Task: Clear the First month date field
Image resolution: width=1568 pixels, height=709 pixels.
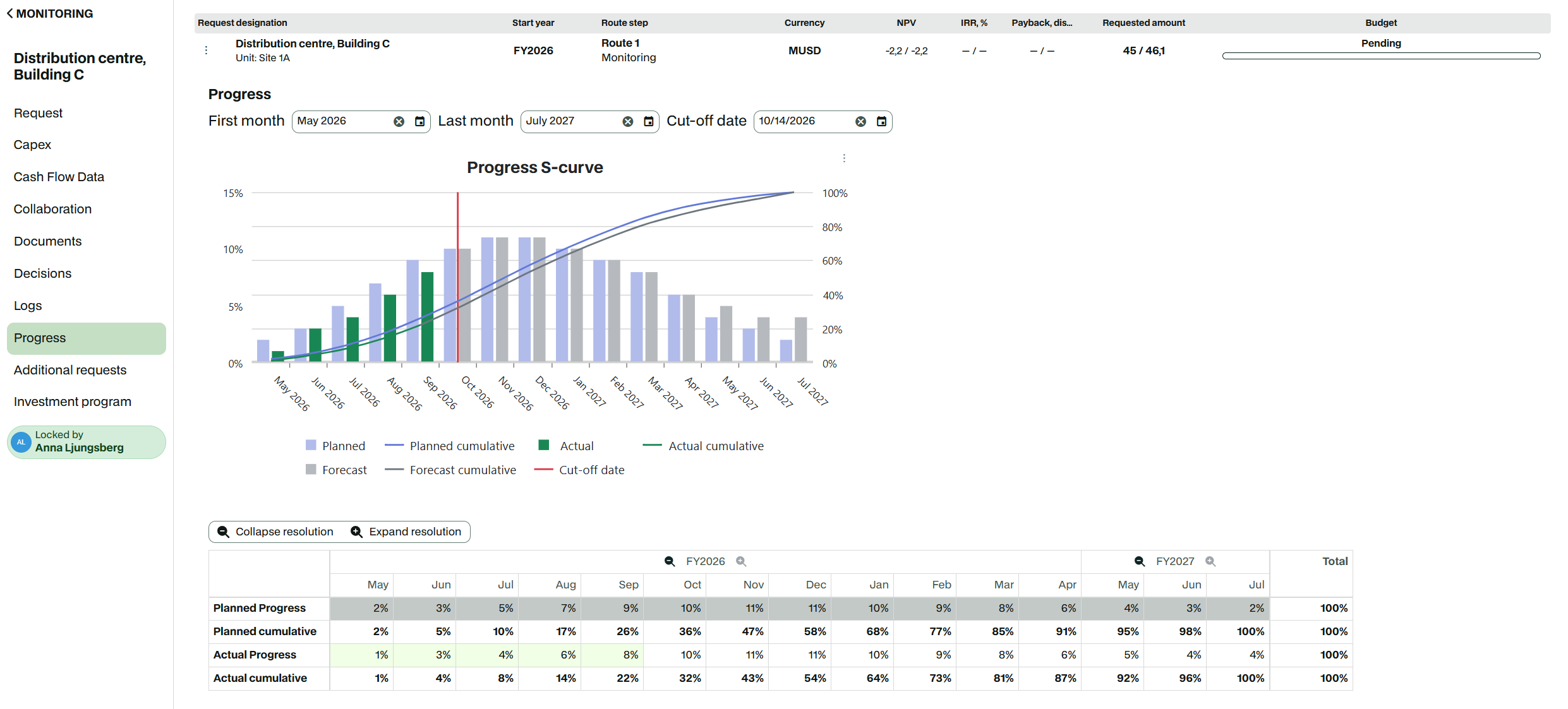Action: [399, 121]
